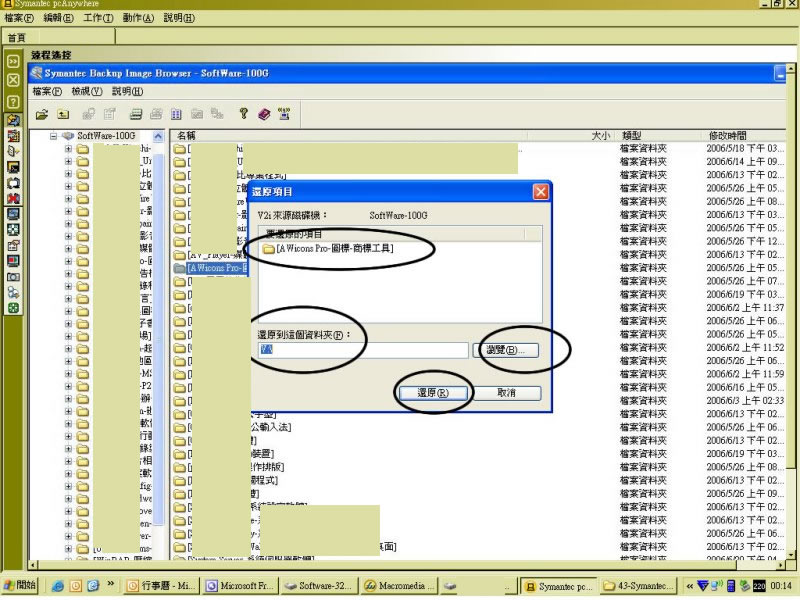Click the green stacked-drives toolbar icon
Image resolution: width=800 pixels, height=600 pixels.
tap(136, 114)
